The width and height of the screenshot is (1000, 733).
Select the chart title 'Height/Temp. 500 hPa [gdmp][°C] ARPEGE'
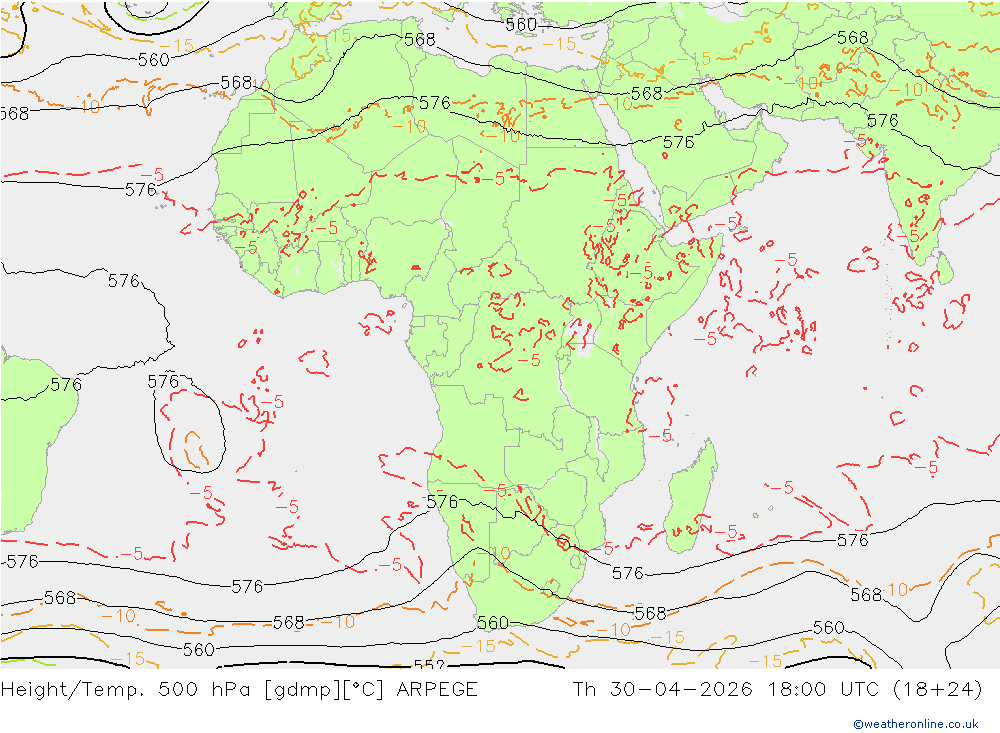(239, 690)
